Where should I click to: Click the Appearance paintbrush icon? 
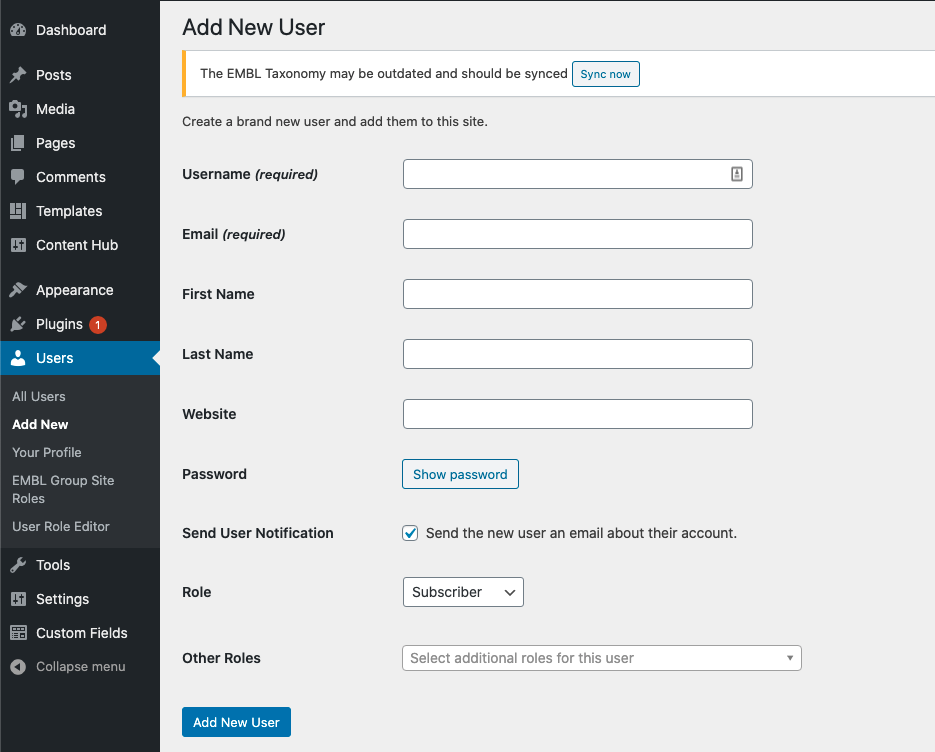click(x=18, y=290)
